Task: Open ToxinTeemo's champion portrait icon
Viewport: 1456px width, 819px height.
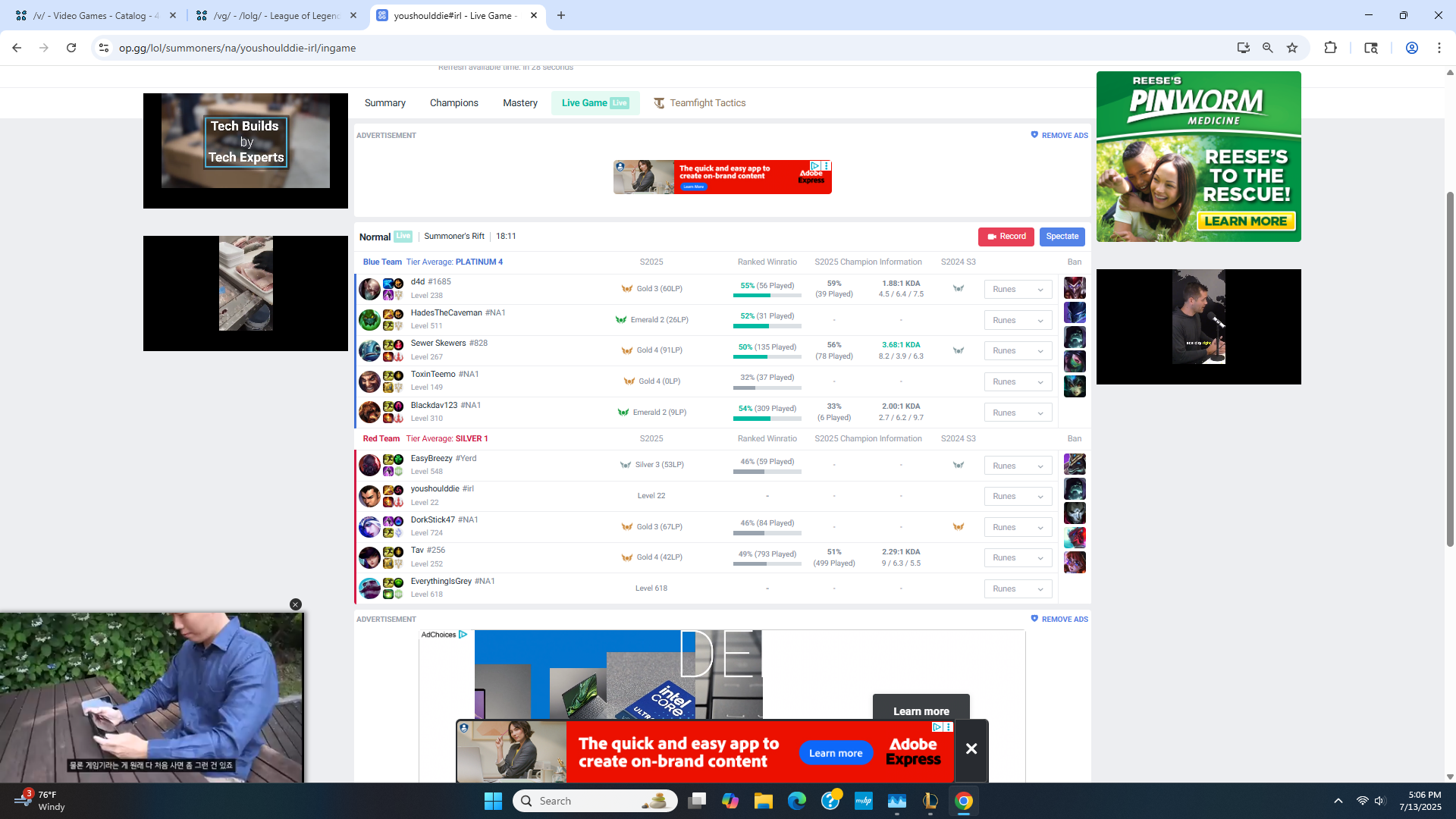Action: (369, 381)
